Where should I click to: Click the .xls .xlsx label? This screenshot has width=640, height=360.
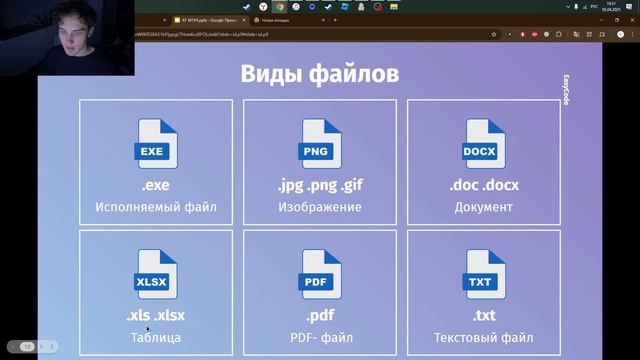pos(156,316)
